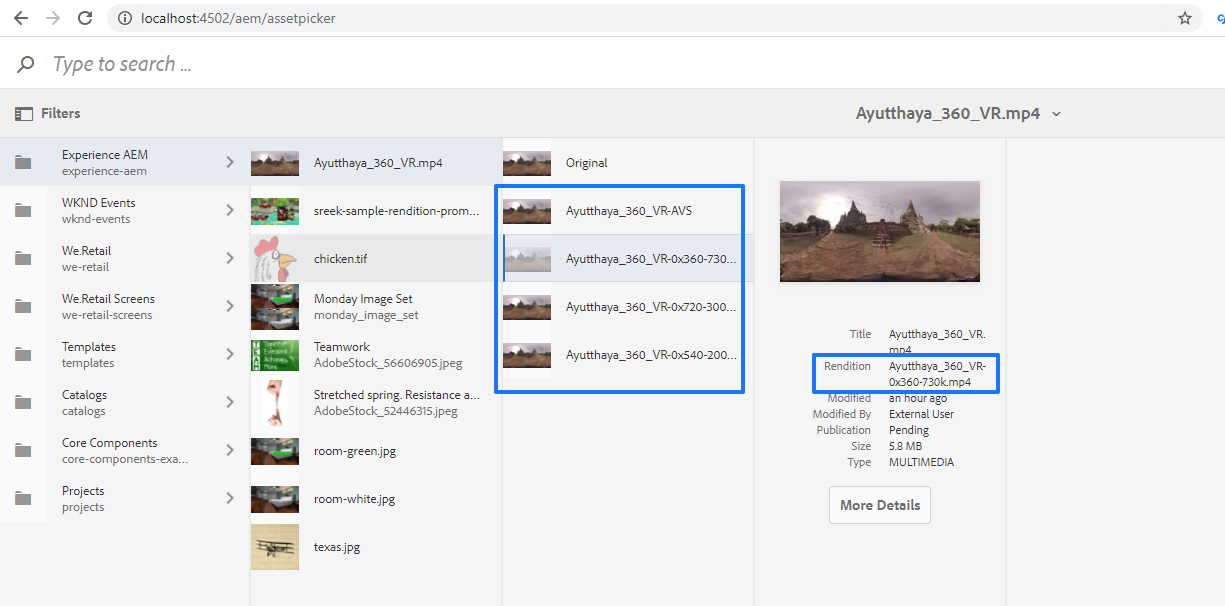Image resolution: width=1225 pixels, height=606 pixels.
Task: Expand the We.Retail folder chevron
Action: [230, 258]
